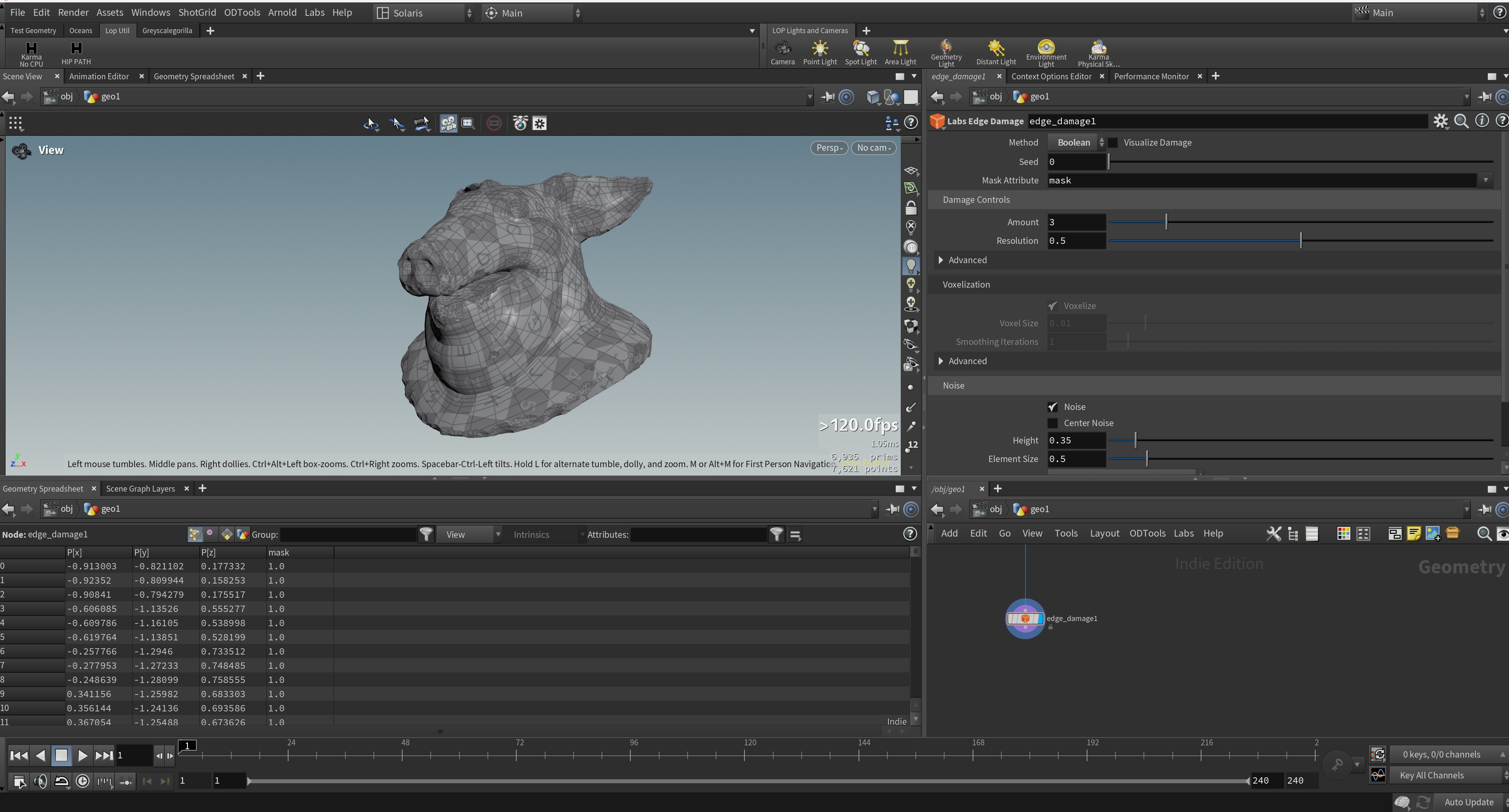
Task: Add a Spot Light from shelf
Action: (x=860, y=52)
